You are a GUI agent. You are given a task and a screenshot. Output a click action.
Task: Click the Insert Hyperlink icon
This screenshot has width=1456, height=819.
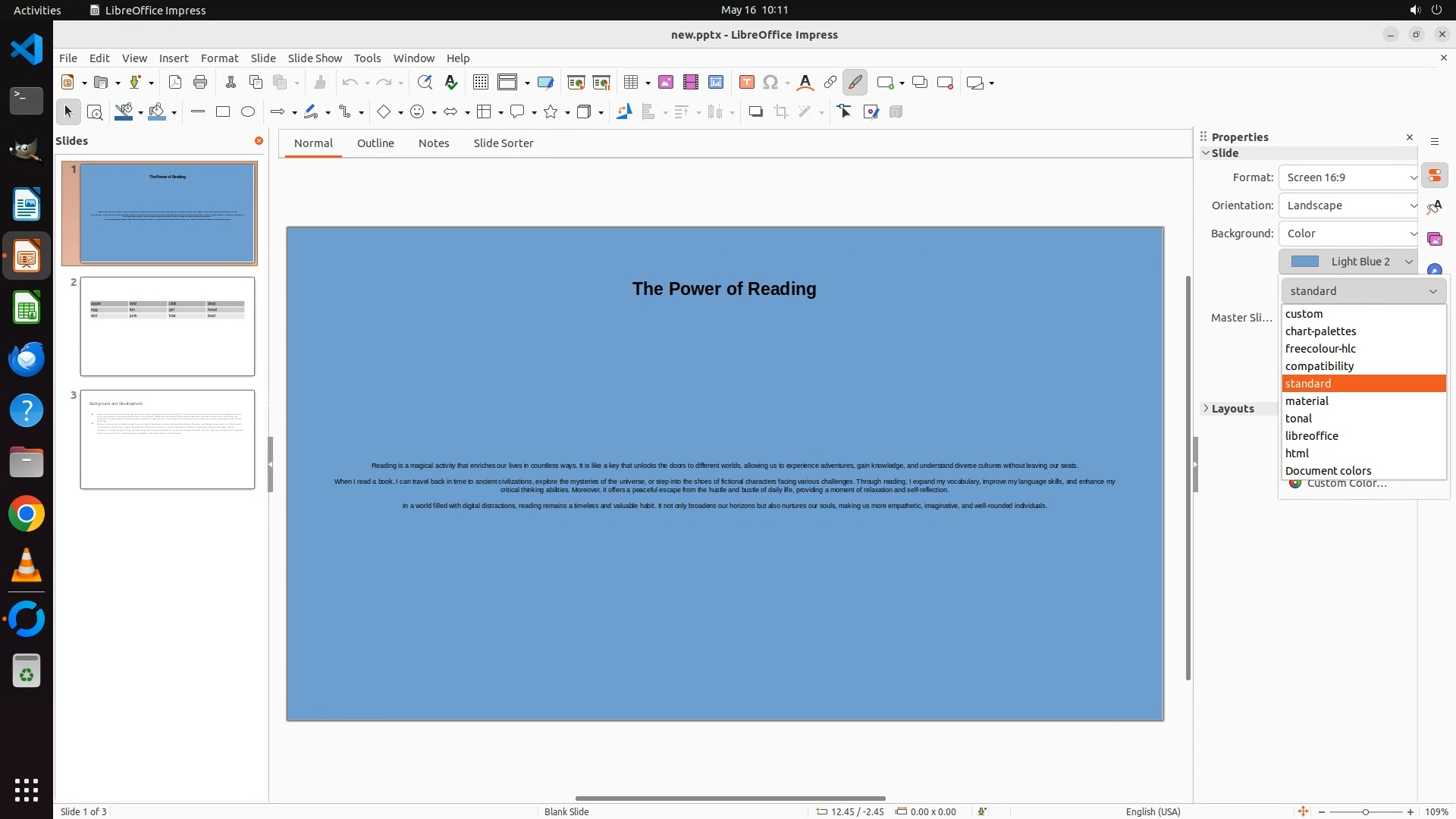click(x=830, y=83)
